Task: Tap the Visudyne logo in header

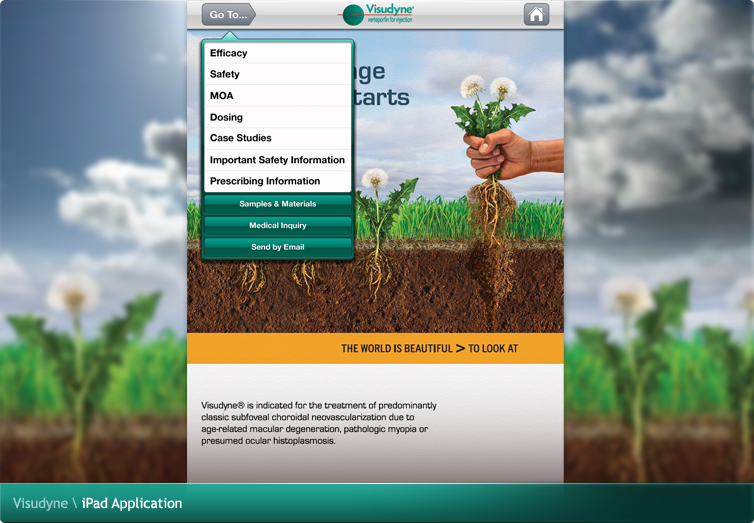Action: click(x=378, y=14)
